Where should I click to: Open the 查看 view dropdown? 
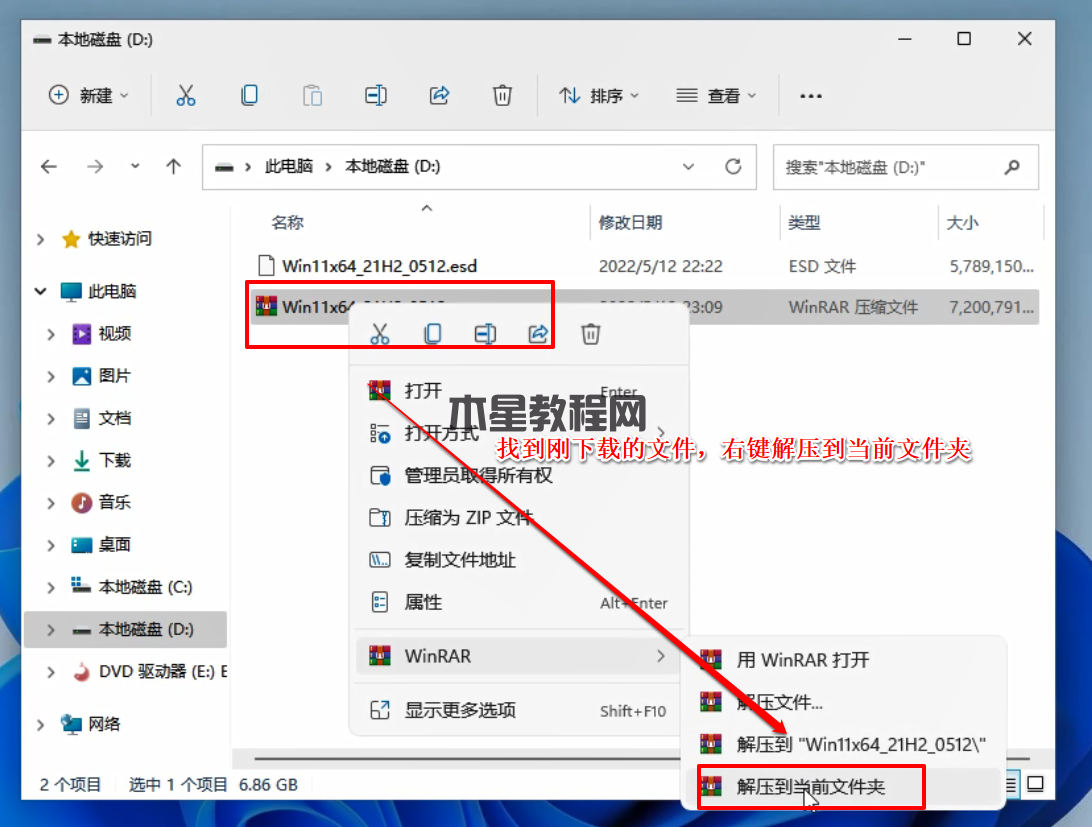coord(716,95)
